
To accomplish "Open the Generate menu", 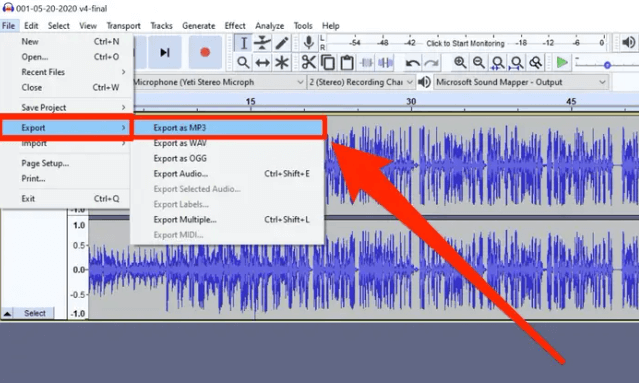I will coord(198,26).
